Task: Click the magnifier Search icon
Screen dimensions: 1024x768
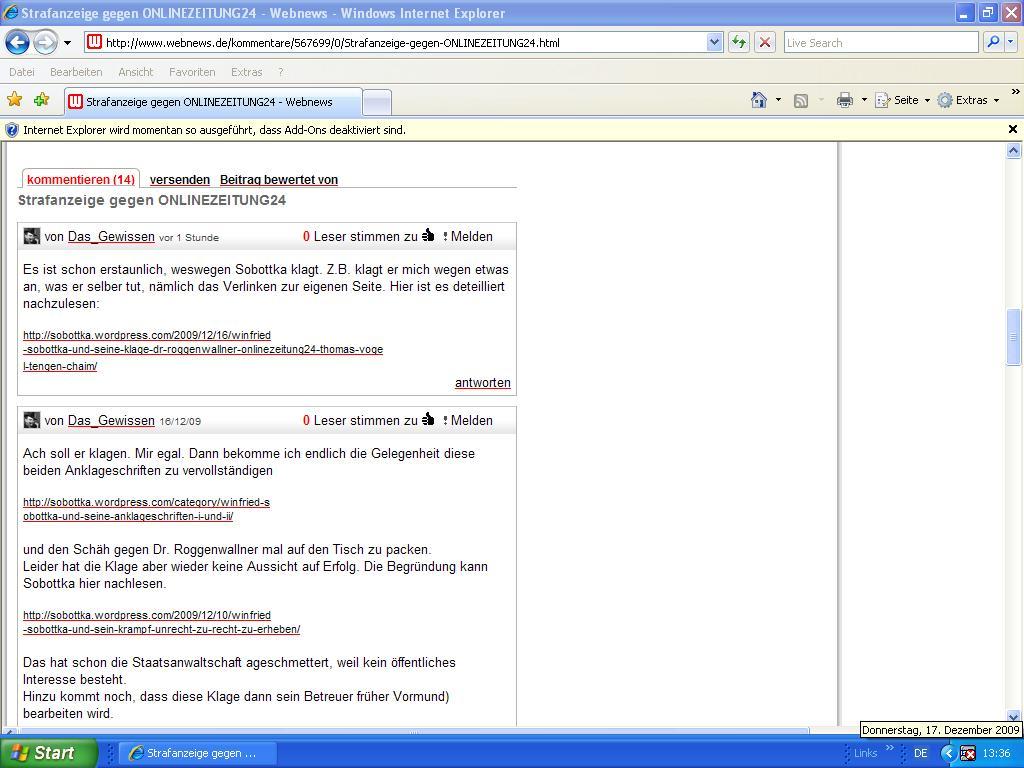Action: coord(993,42)
